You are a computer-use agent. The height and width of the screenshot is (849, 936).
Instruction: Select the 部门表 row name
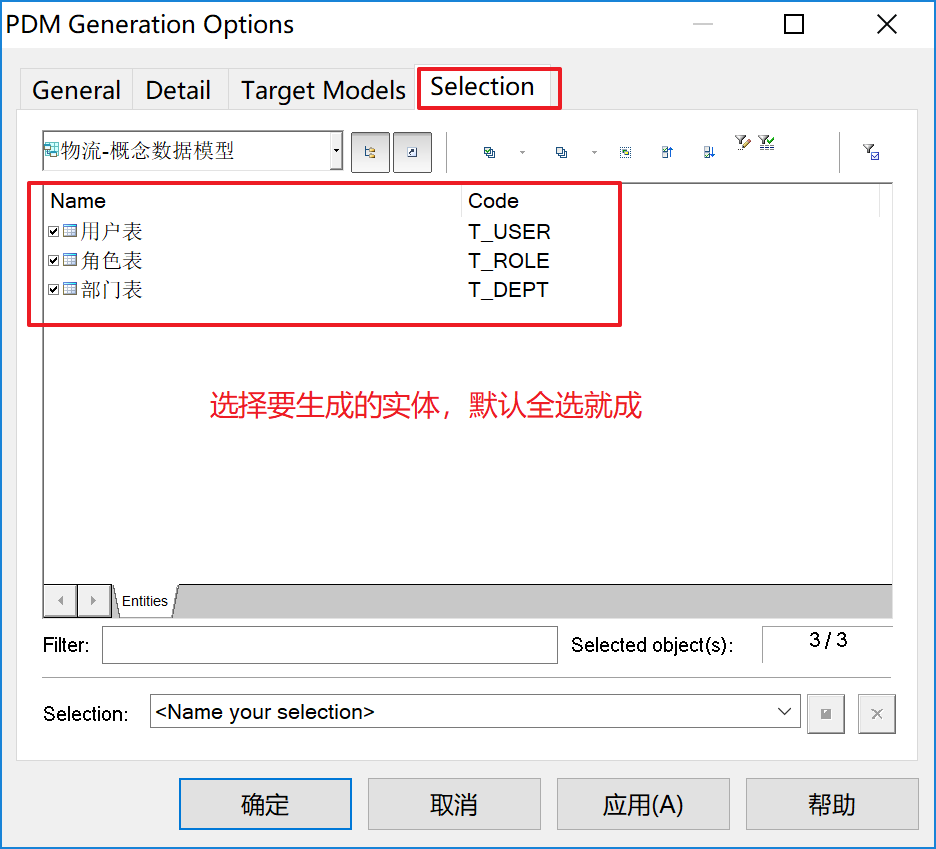click(x=112, y=290)
